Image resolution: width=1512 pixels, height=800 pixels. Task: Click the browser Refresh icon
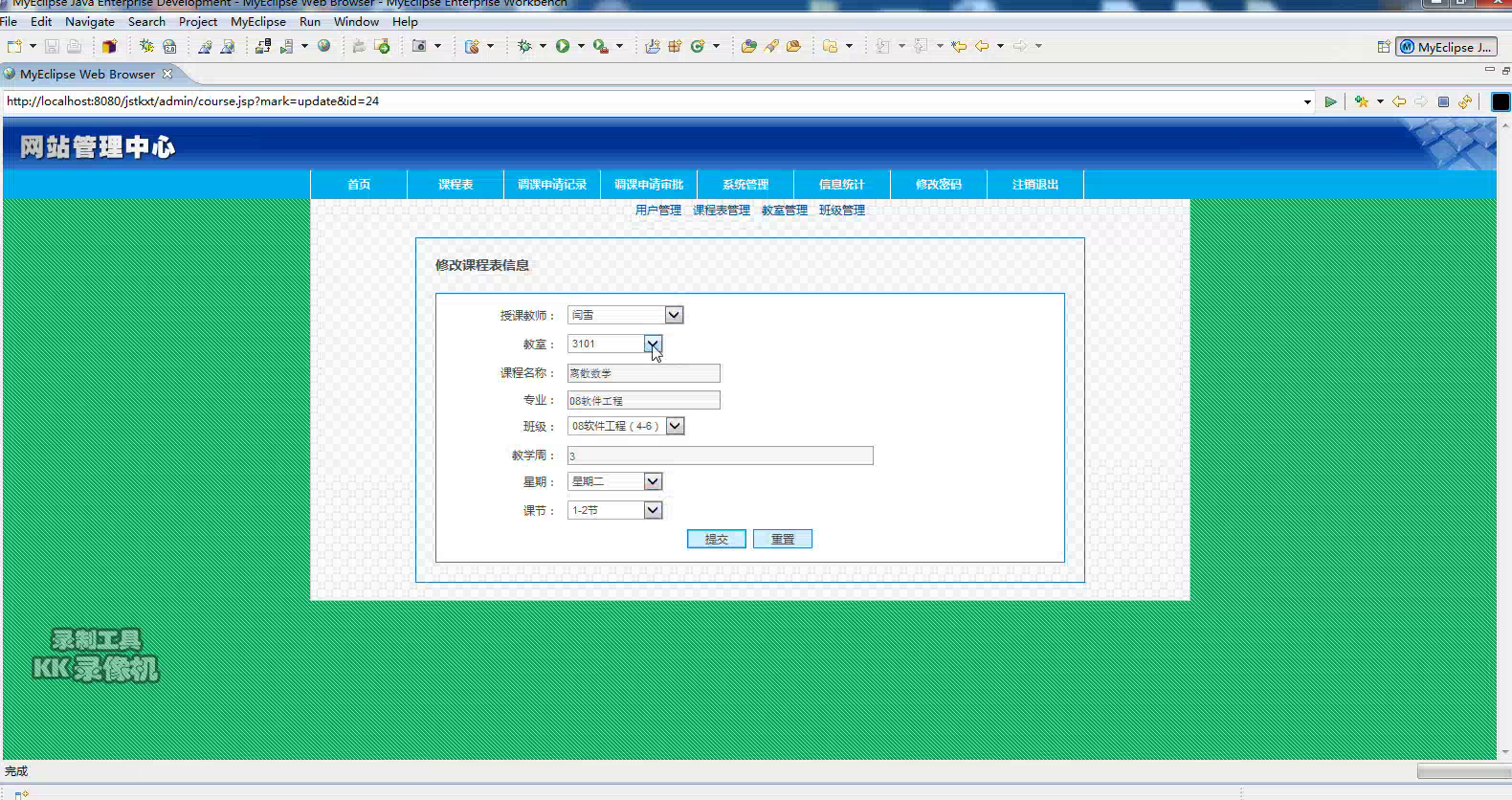[1465, 101]
